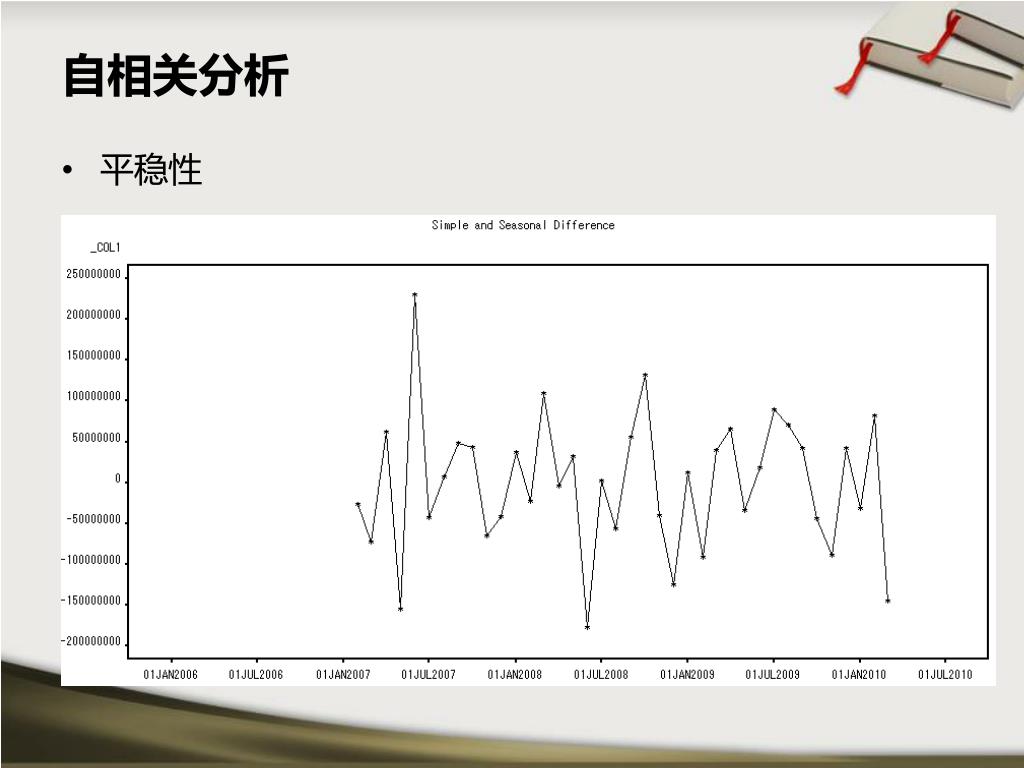Click the books image with red bookmarks
1024x768 pixels.
coord(929,55)
